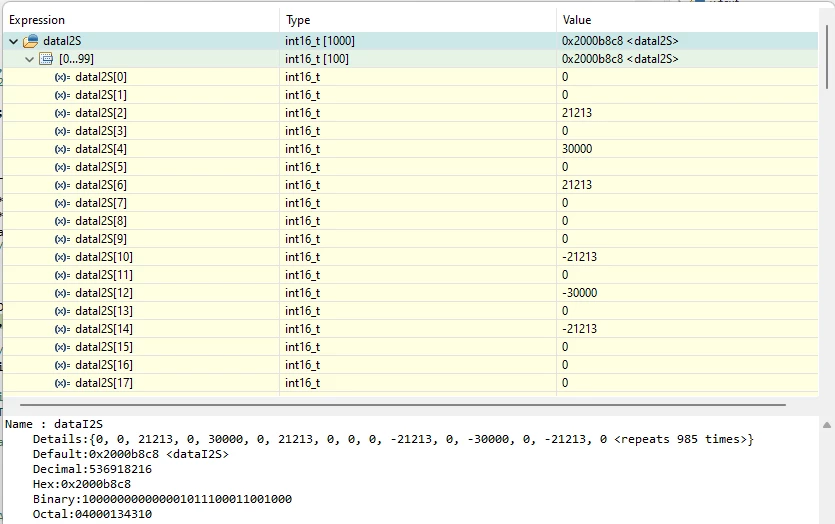Collapse the [0...99] array range node
The width and height of the screenshot is (835, 524).
tap(30, 59)
